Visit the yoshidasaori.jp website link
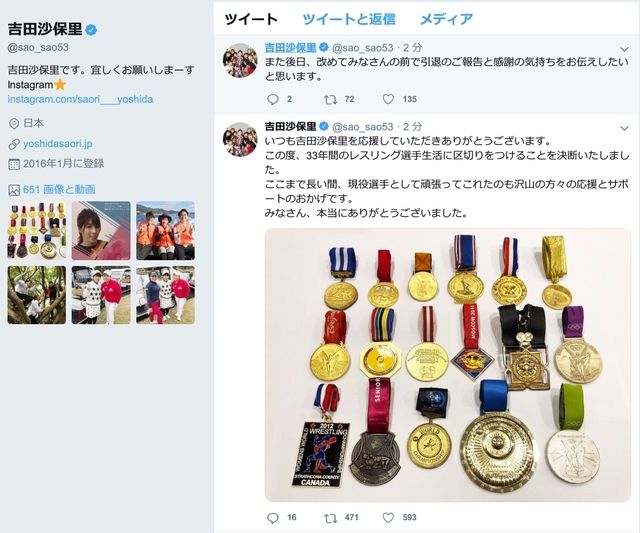This screenshot has height=533, width=640. point(58,144)
